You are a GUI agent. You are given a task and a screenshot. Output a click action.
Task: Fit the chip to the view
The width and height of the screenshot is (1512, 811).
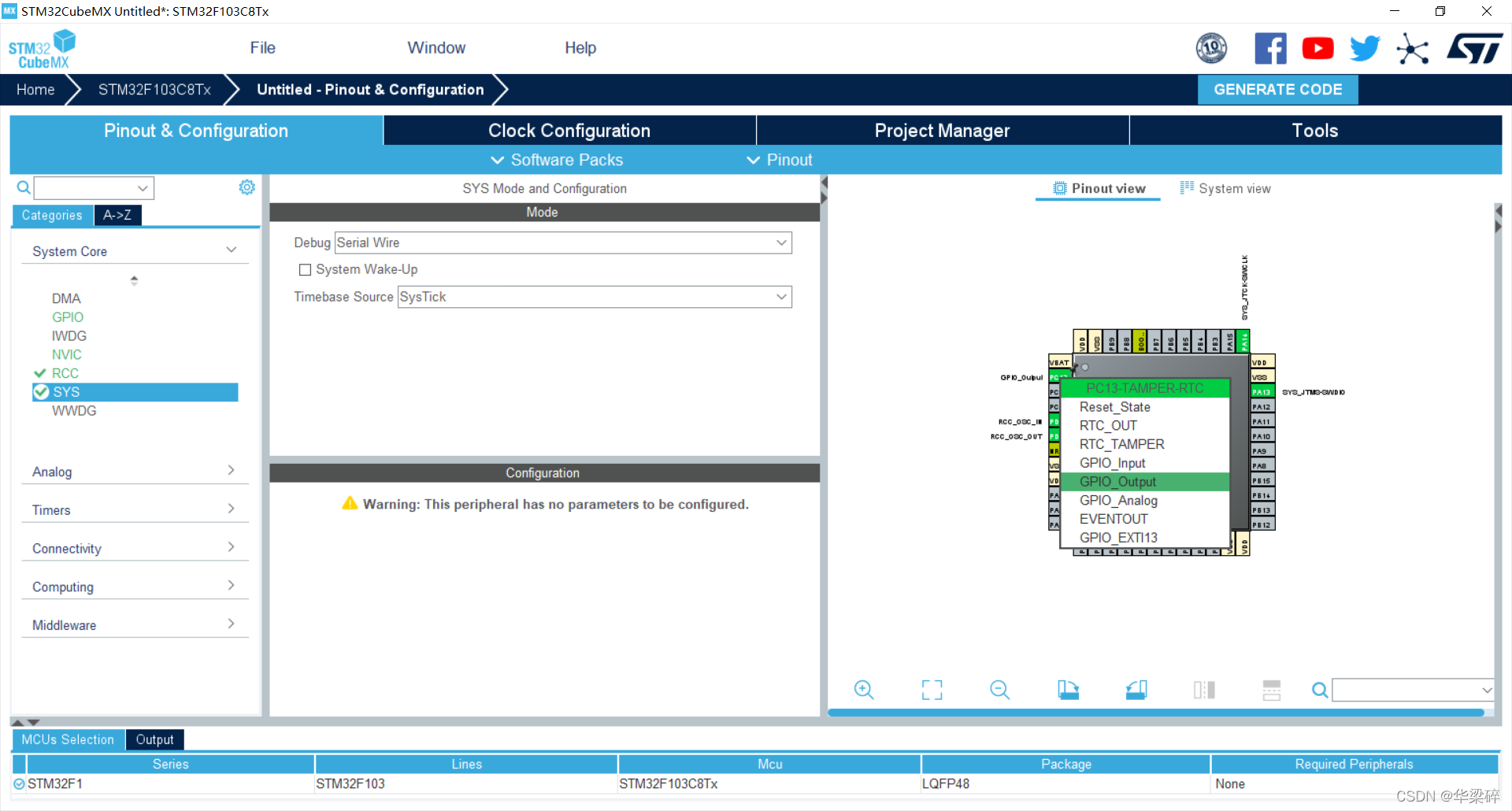[932, 691]
